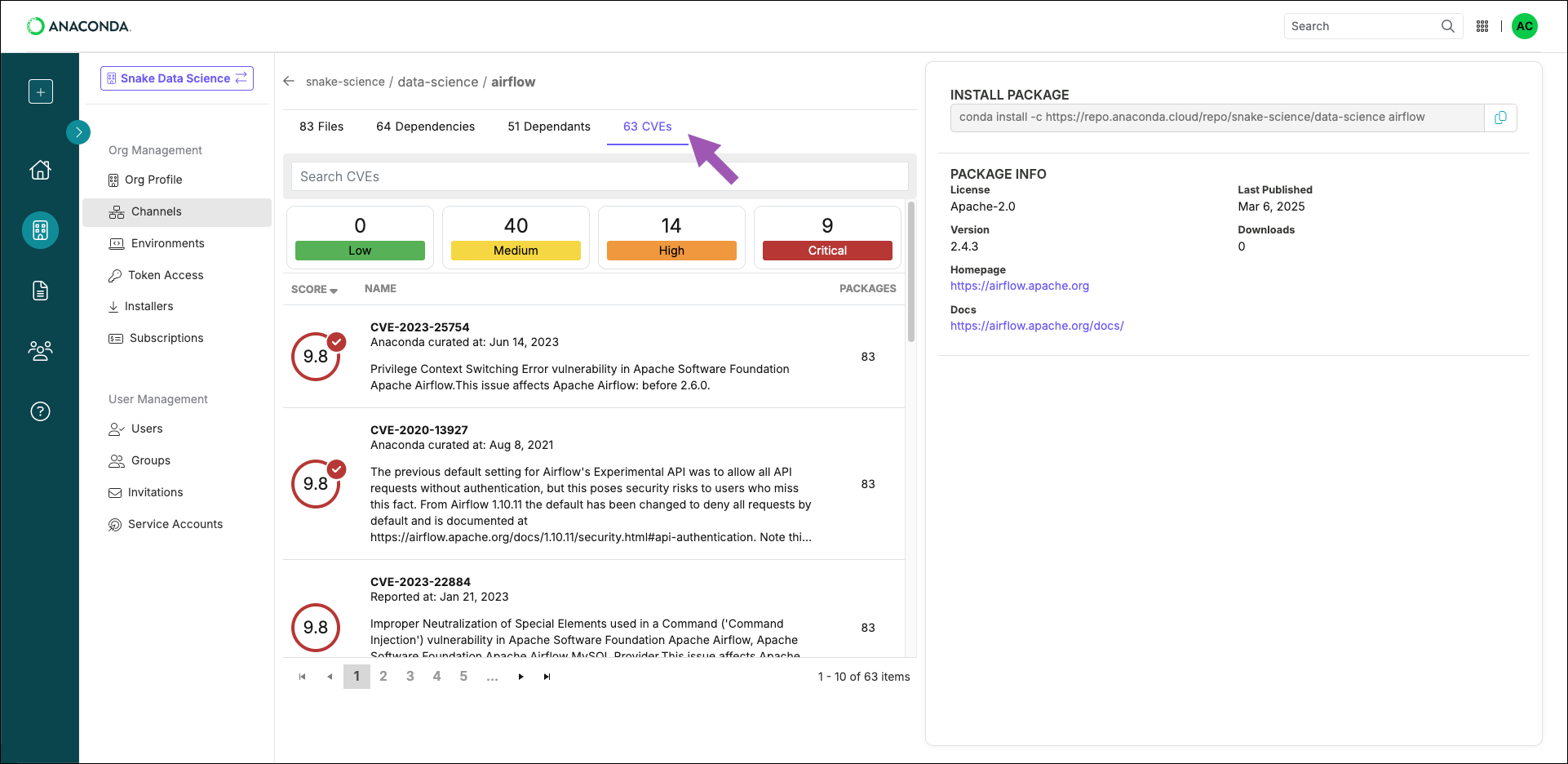
Task: Click 9.8 score badge for CVE-2023-25754
Action: point(316,357)
